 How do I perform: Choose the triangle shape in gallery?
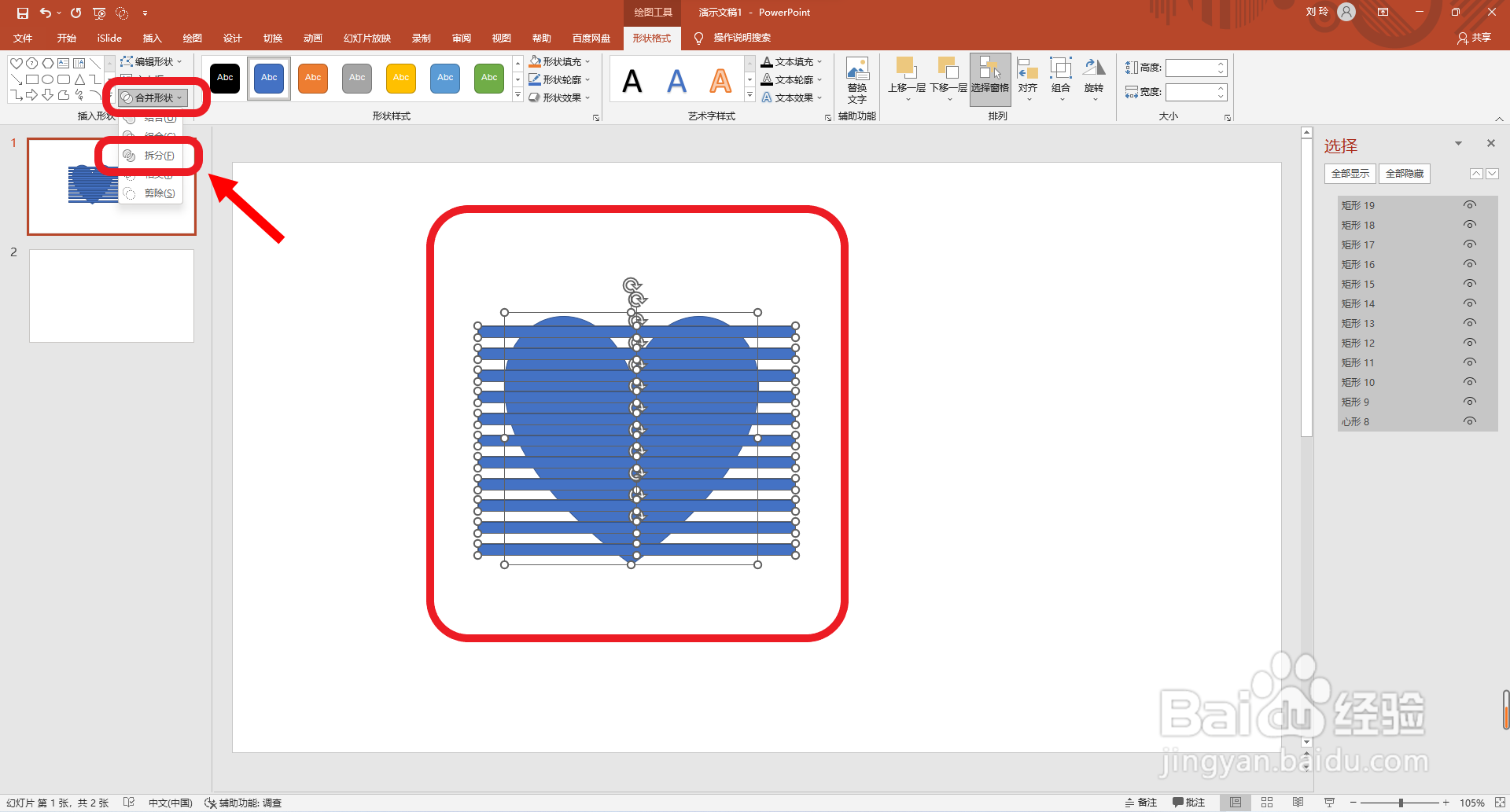point(79,79)
